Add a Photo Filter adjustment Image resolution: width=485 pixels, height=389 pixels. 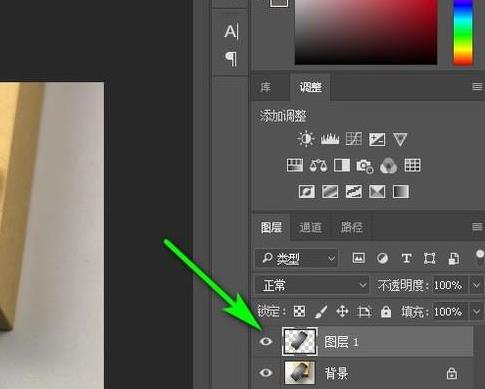point(364,166)
